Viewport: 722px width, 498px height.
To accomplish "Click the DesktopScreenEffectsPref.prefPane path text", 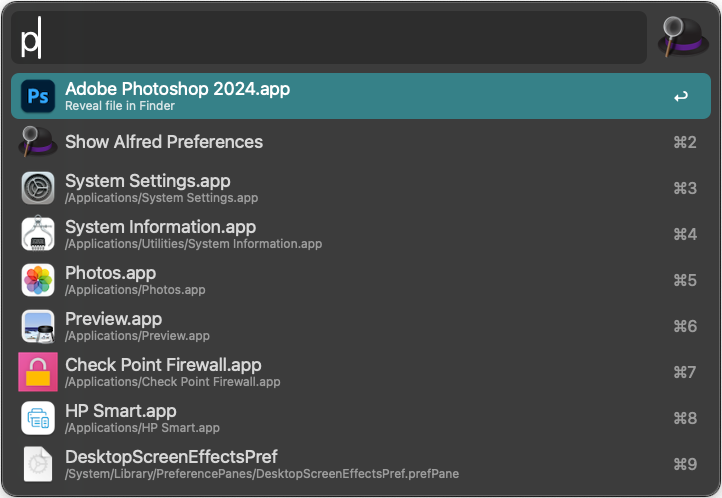I will point(262,474).
